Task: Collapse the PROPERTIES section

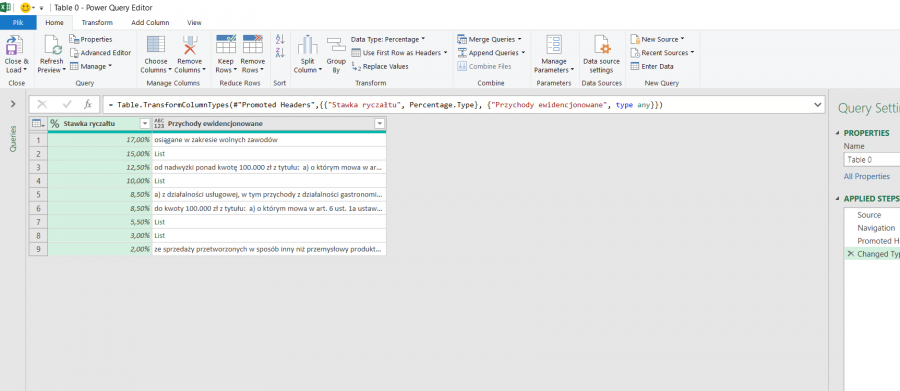Action: point(837,133)
